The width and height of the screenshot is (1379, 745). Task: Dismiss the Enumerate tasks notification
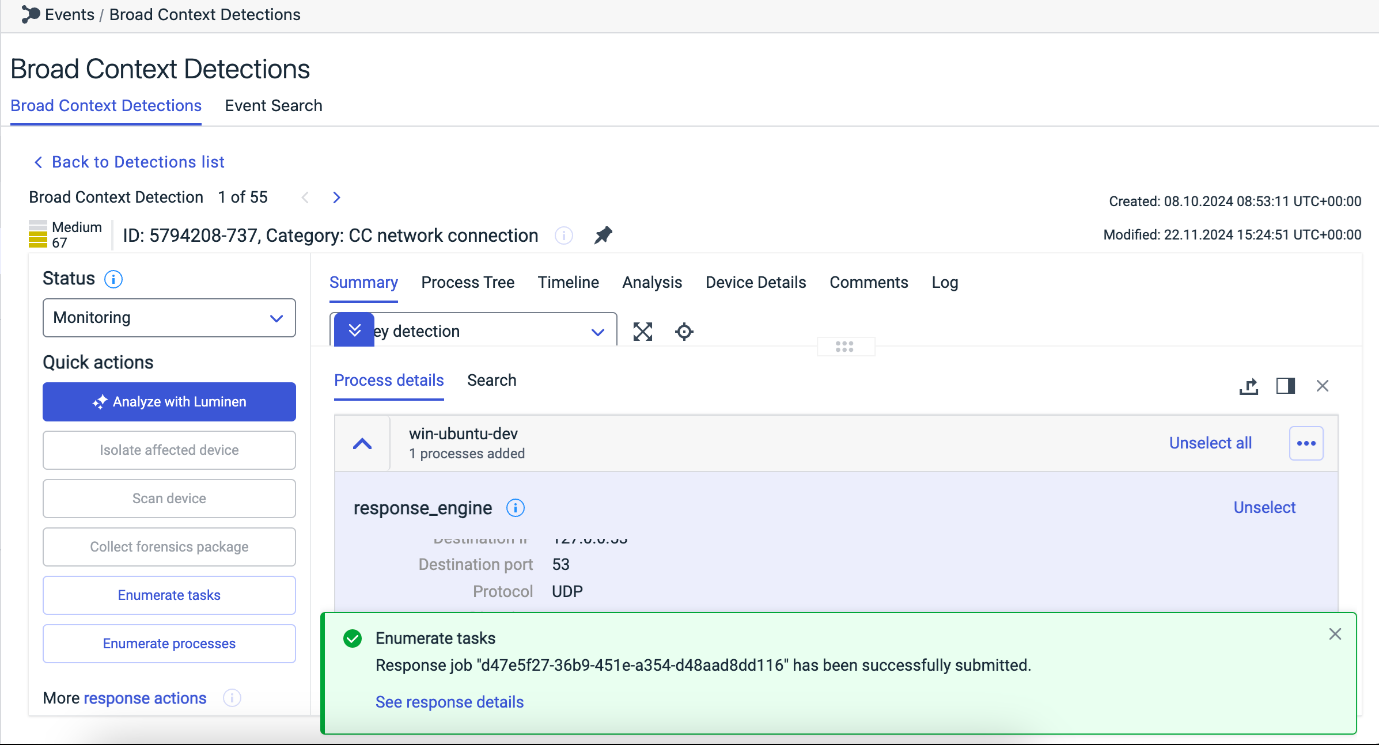[x=1335, y=634]
